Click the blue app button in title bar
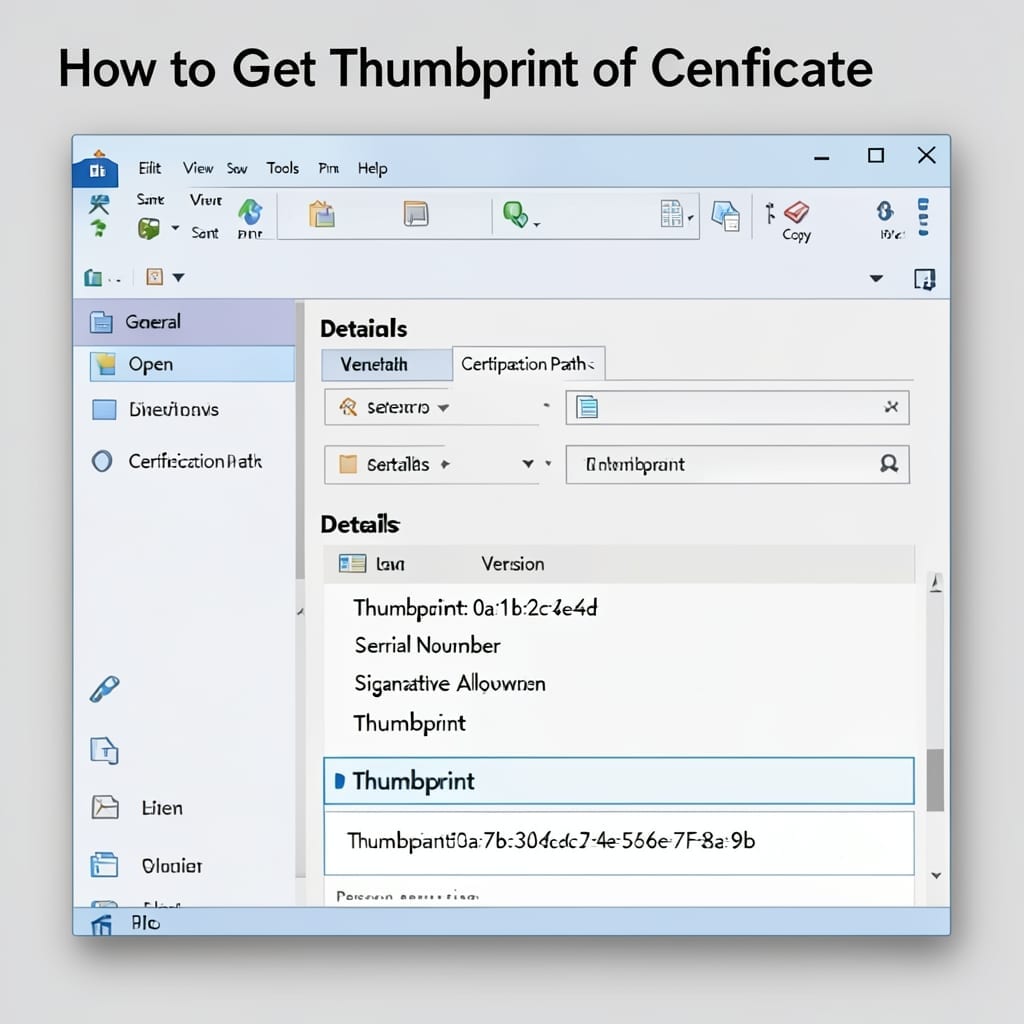 click(x=95, y=170)
